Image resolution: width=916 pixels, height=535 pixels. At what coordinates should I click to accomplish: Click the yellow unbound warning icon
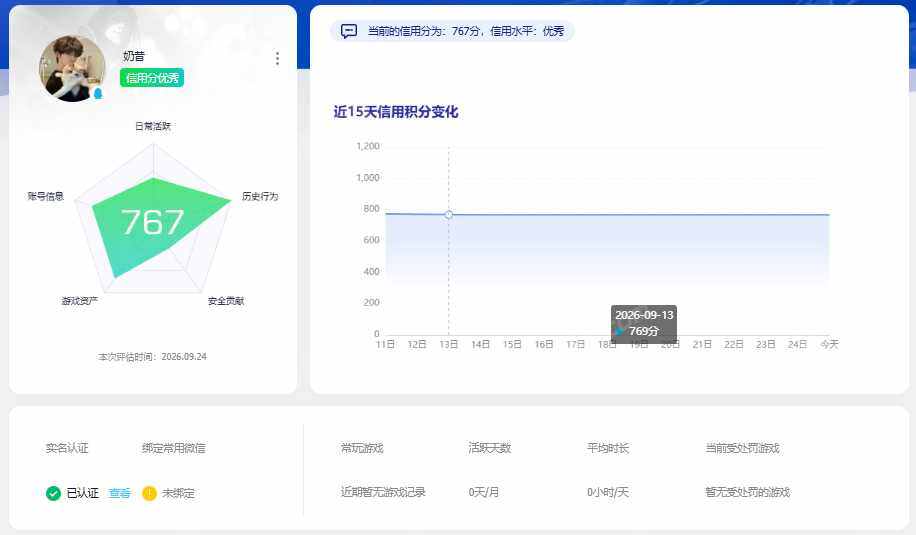(150, 493)
